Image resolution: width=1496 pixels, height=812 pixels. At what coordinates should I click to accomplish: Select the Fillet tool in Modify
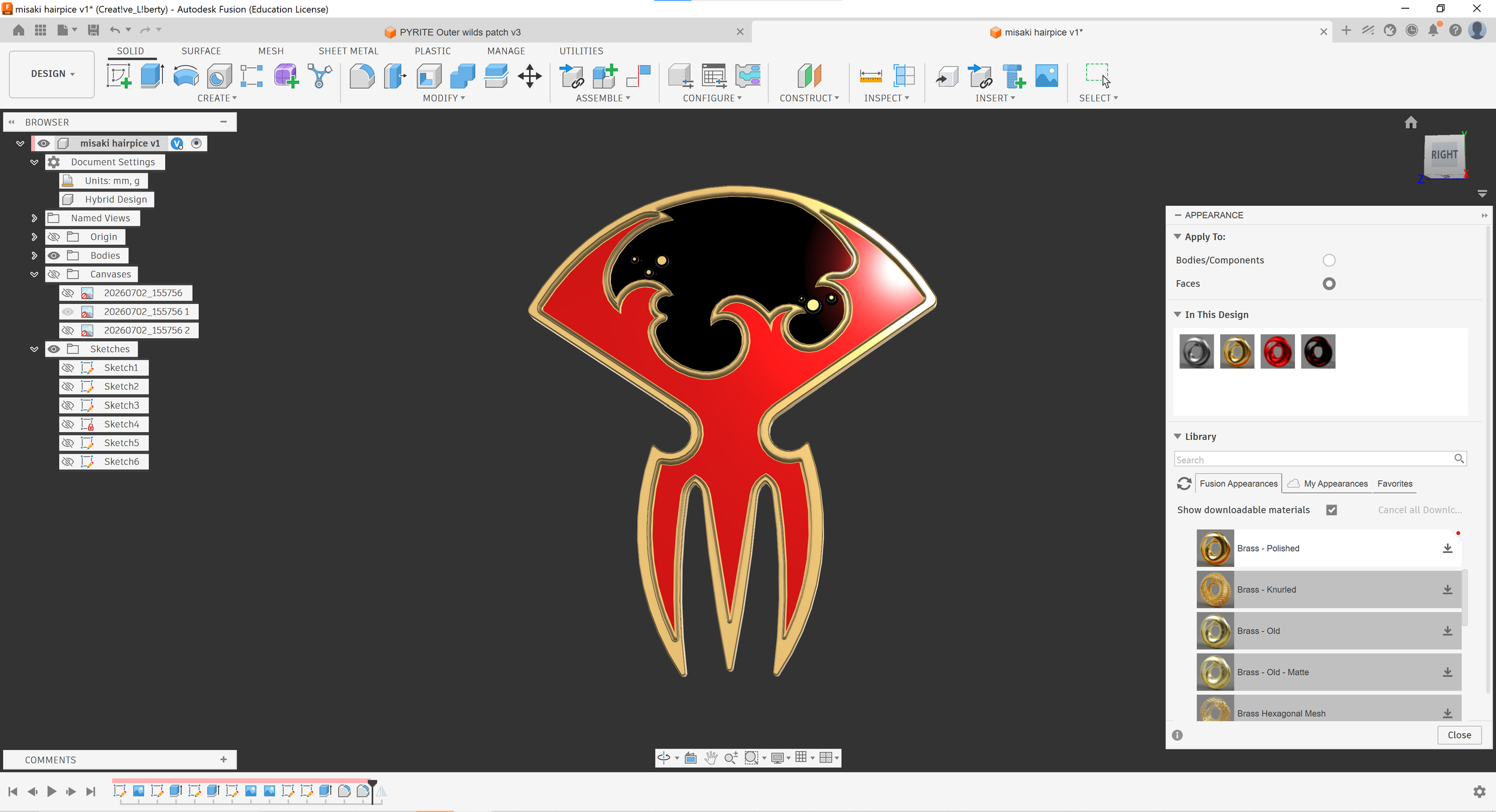[362, 76]
